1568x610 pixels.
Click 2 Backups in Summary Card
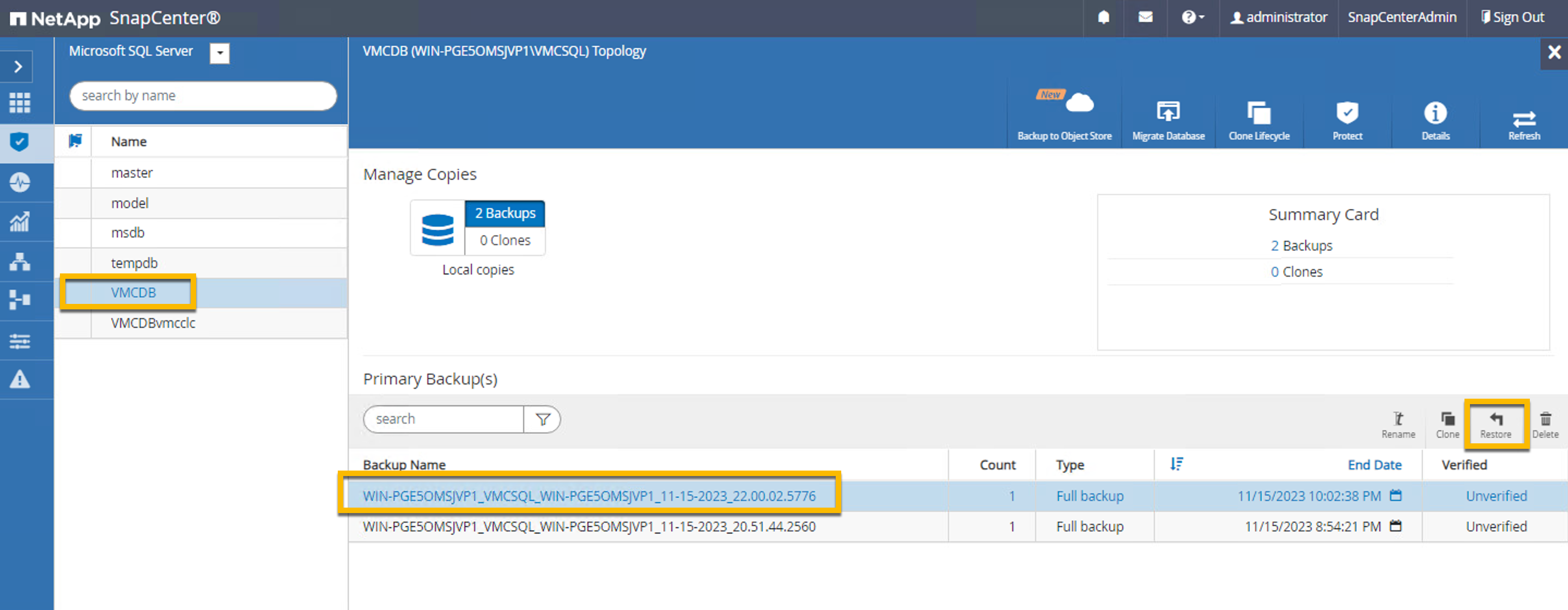[x=1301, y=246]
